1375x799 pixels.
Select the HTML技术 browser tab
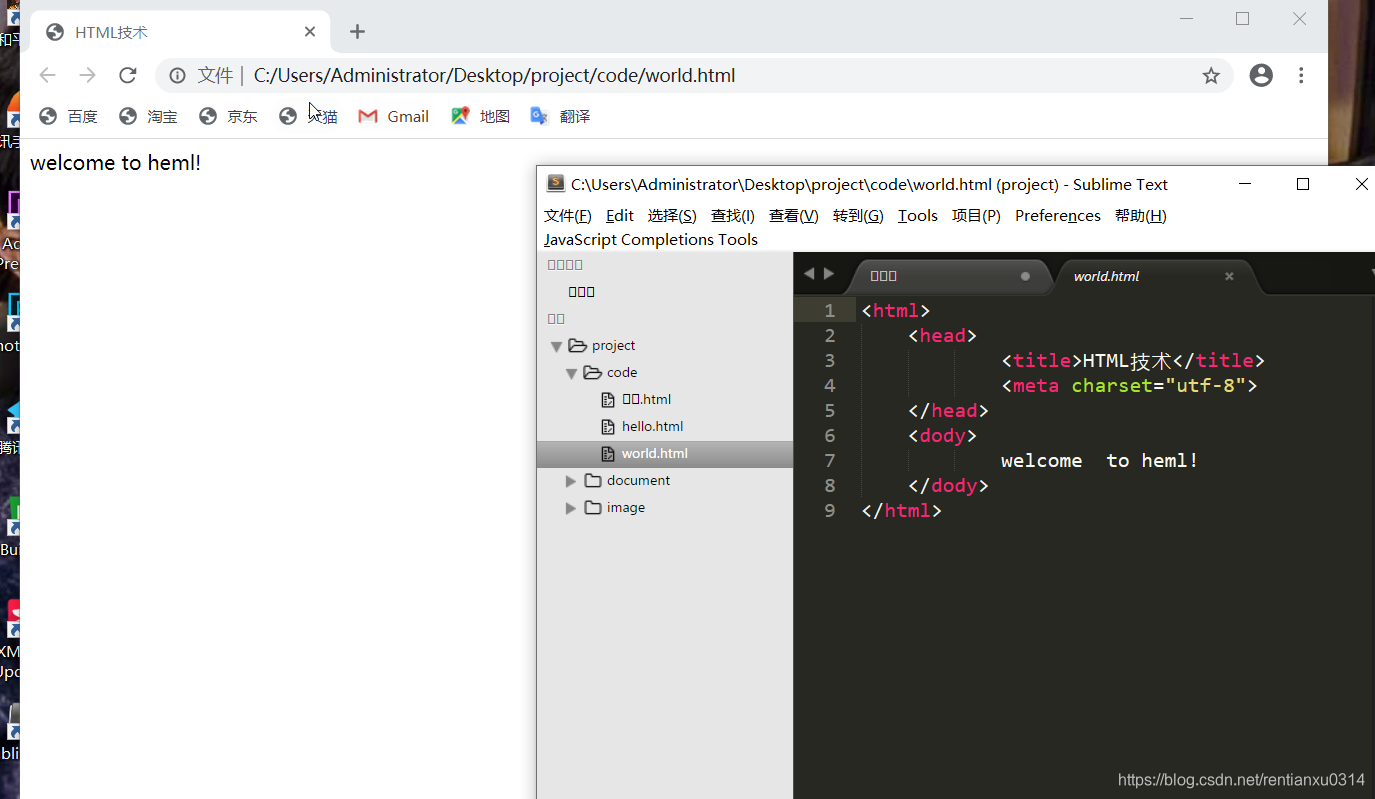point(180,32)
